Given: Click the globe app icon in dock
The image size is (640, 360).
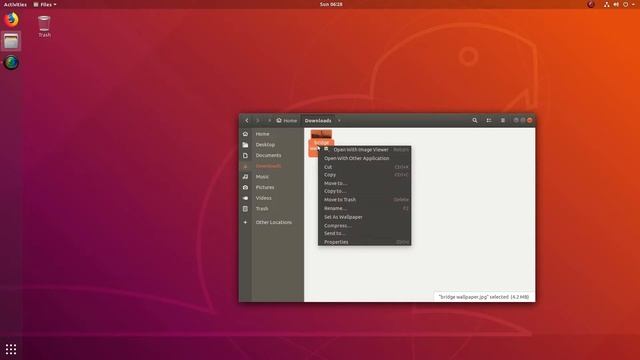Looking at the screenshot, I should point(11,62).
